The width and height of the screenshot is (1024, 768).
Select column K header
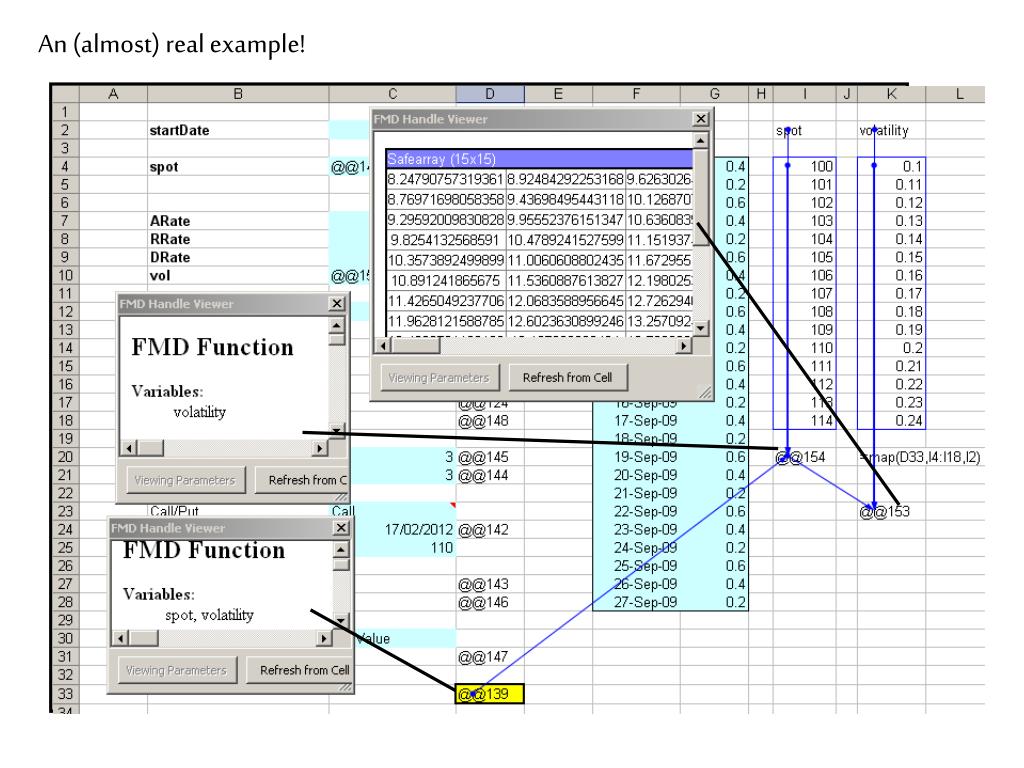pyautogui.click(x=891, y=94)
